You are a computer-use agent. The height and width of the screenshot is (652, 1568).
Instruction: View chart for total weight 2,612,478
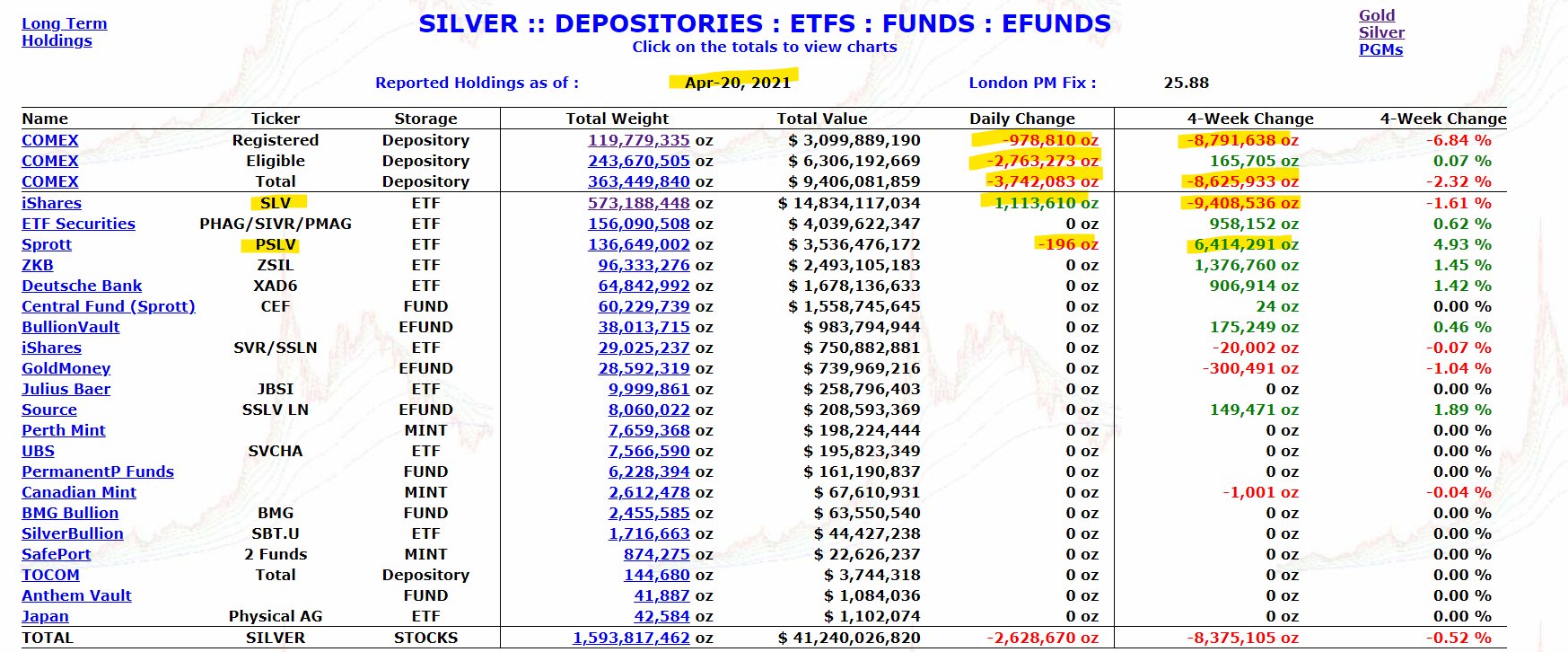tap(649, 492)
